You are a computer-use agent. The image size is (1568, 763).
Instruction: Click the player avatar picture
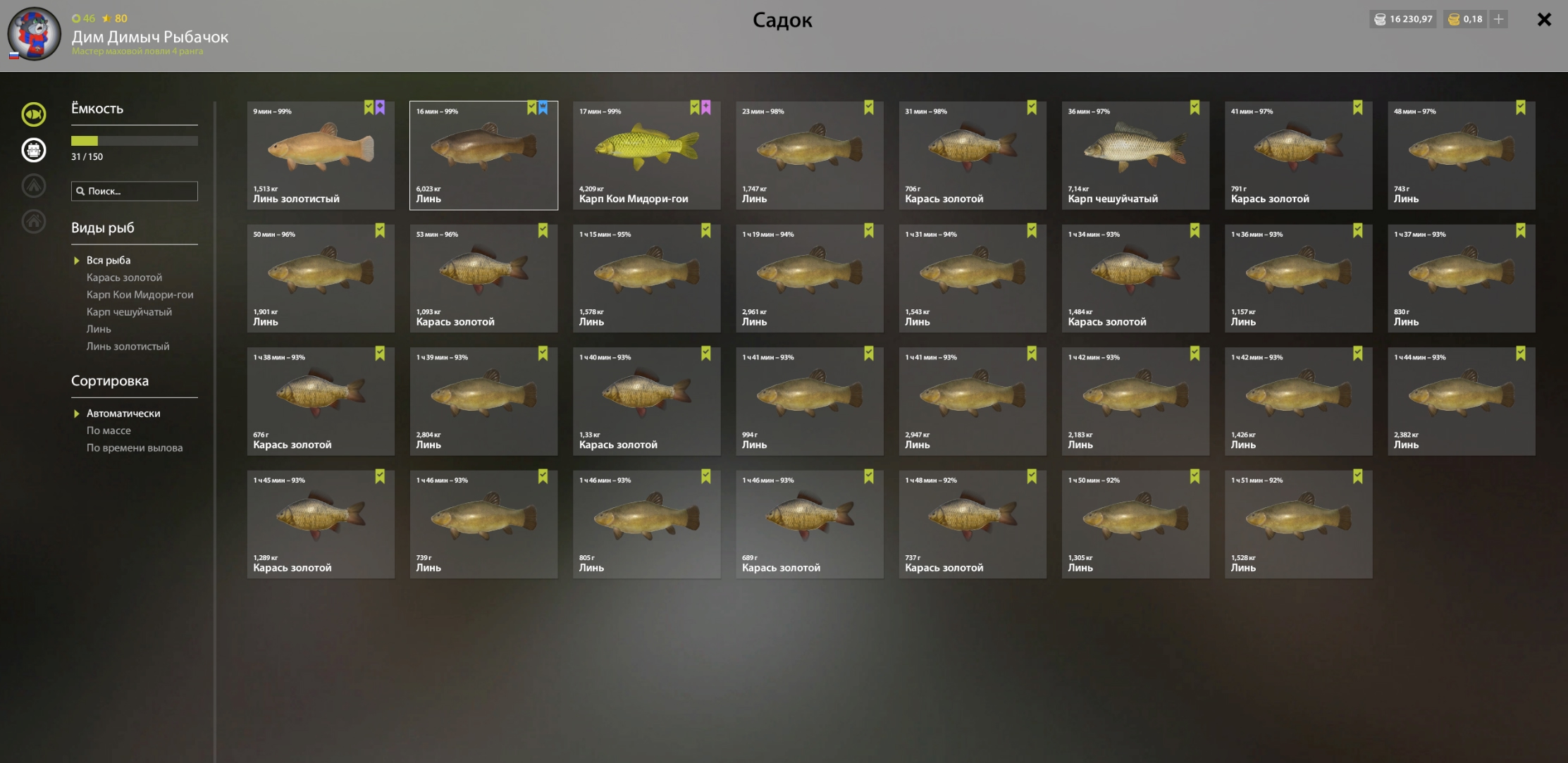coord(34,35)
